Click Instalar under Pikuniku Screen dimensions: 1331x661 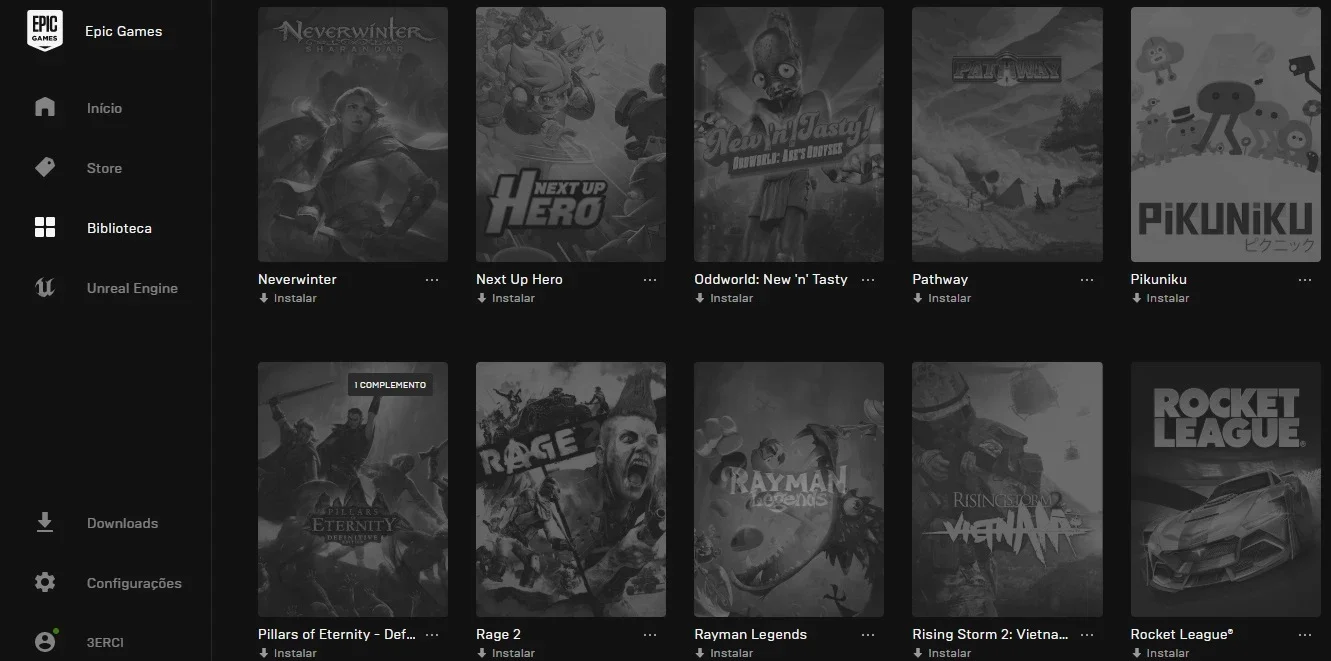pyautogui.click(x=1160, y=298)
